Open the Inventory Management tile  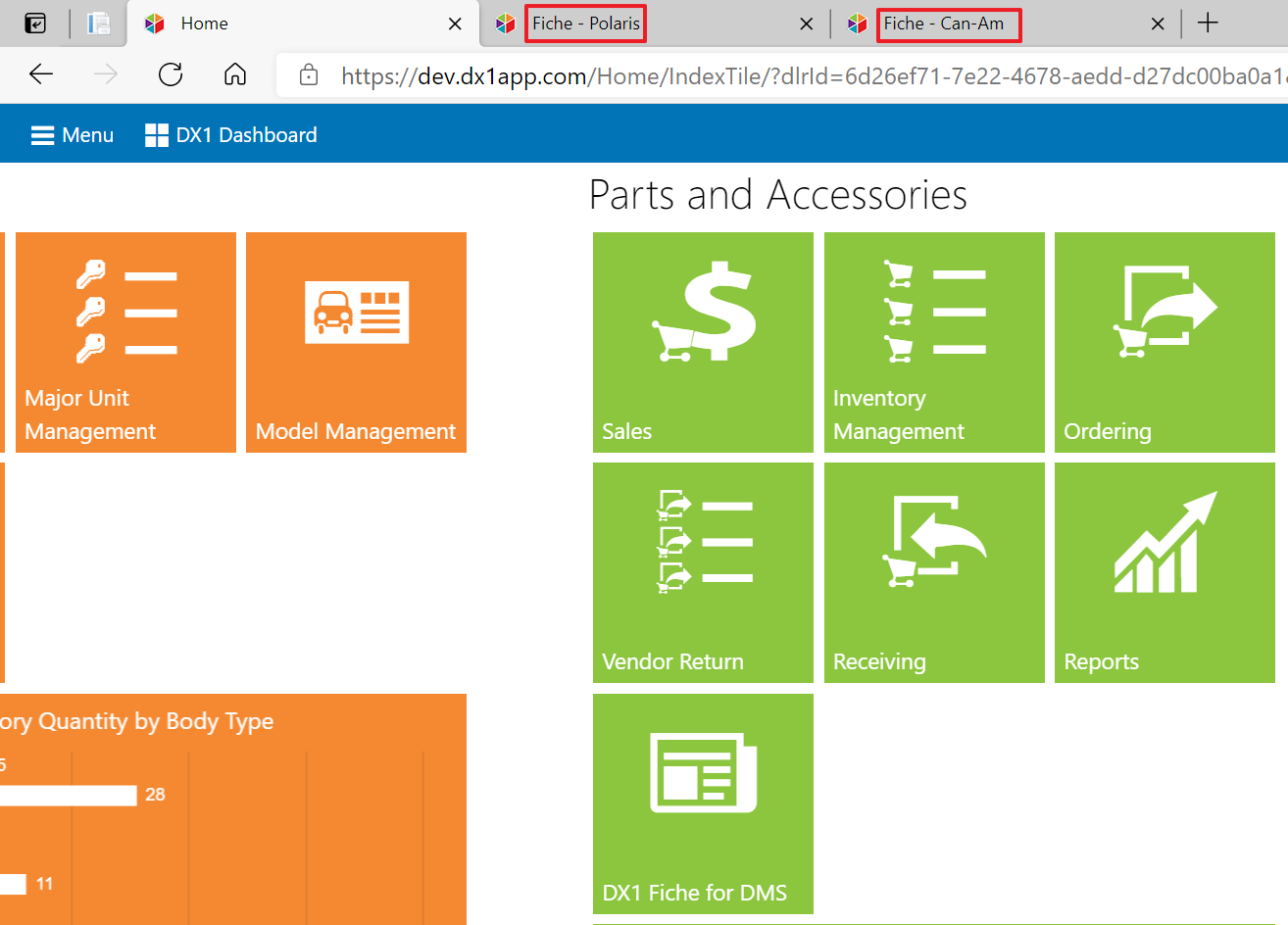(x=934, y=342)
